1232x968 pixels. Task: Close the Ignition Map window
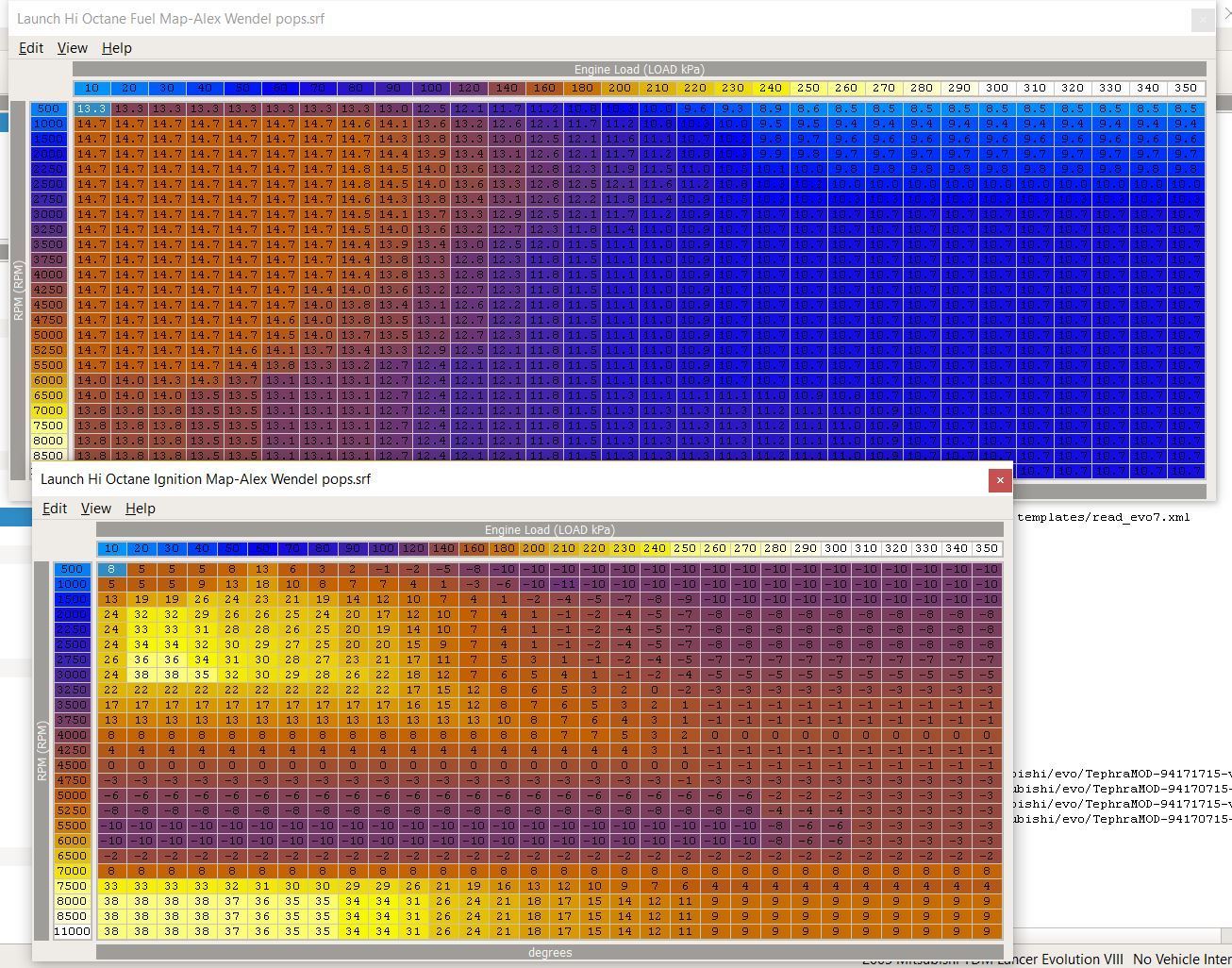[1000, 480]
